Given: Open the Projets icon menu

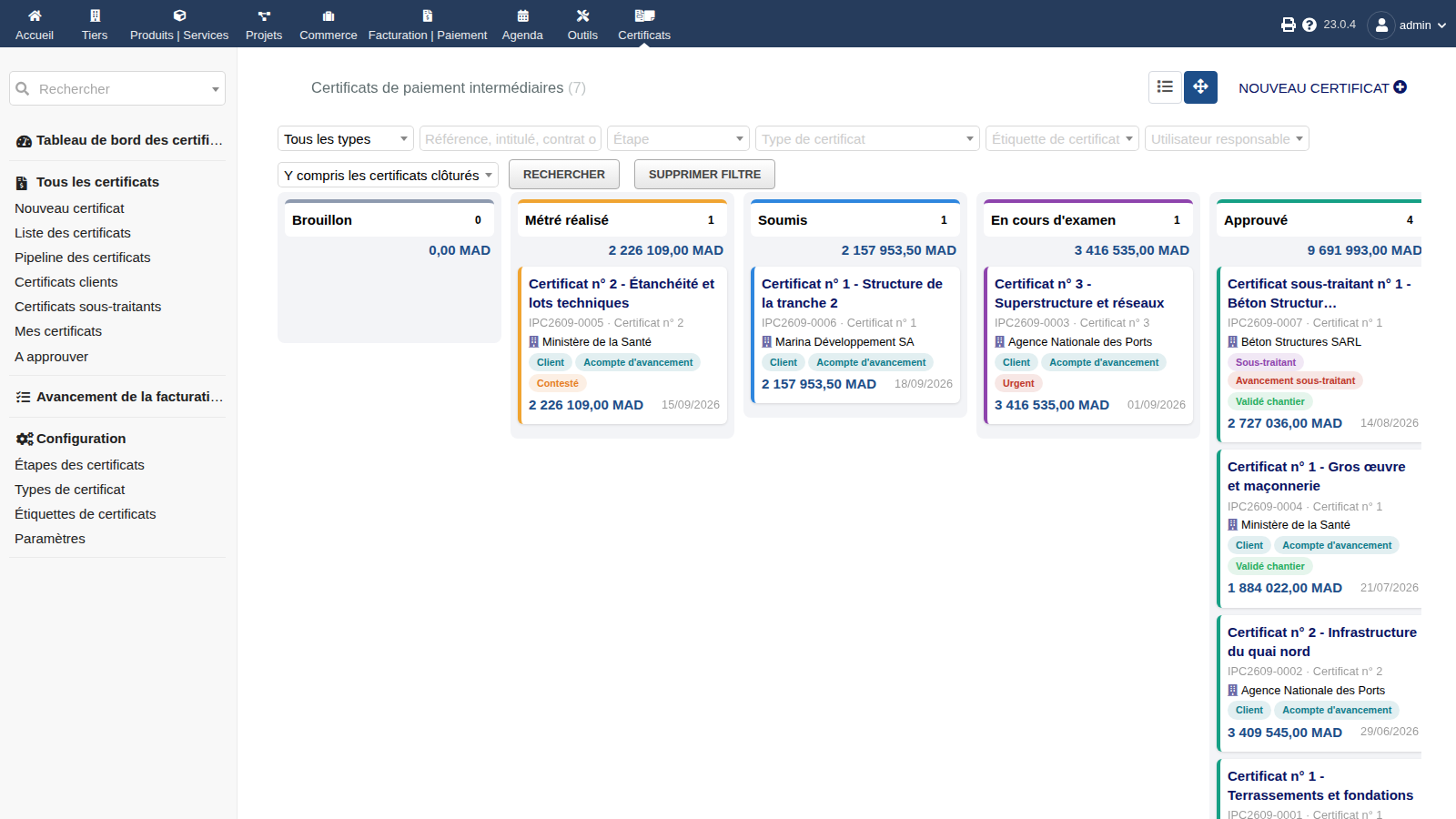Looking at the screenshot, I should pos(264,15).
